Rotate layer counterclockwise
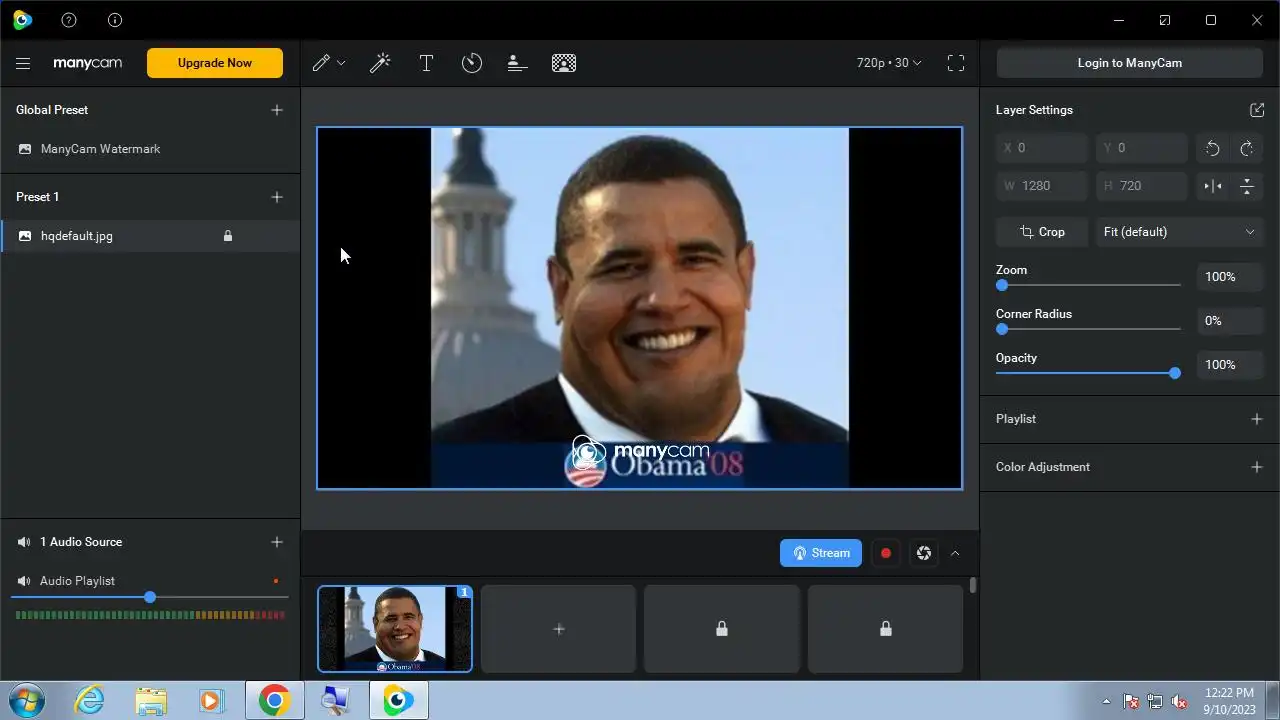The height and width of the screenshot is (720, 1280). 1213,148
